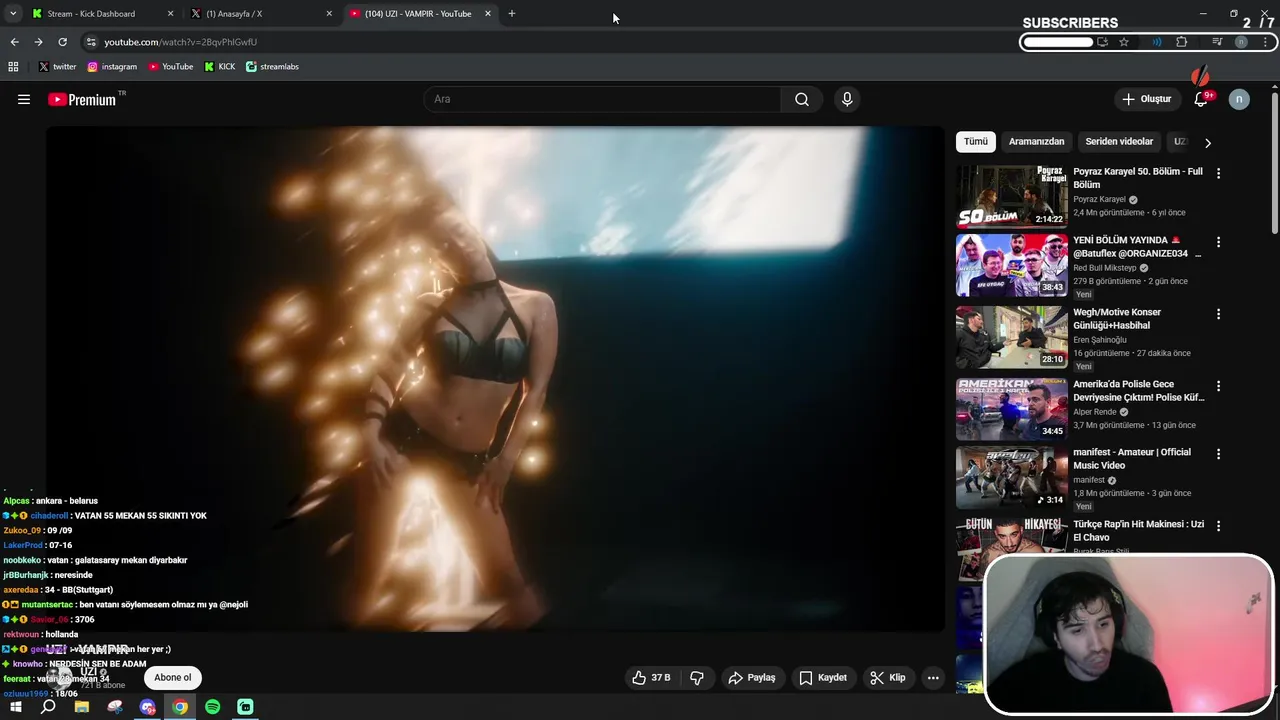The width and height of the screenshot is (1280, 720).
Task: Open streamlabs bookmark
Action: 273,67
